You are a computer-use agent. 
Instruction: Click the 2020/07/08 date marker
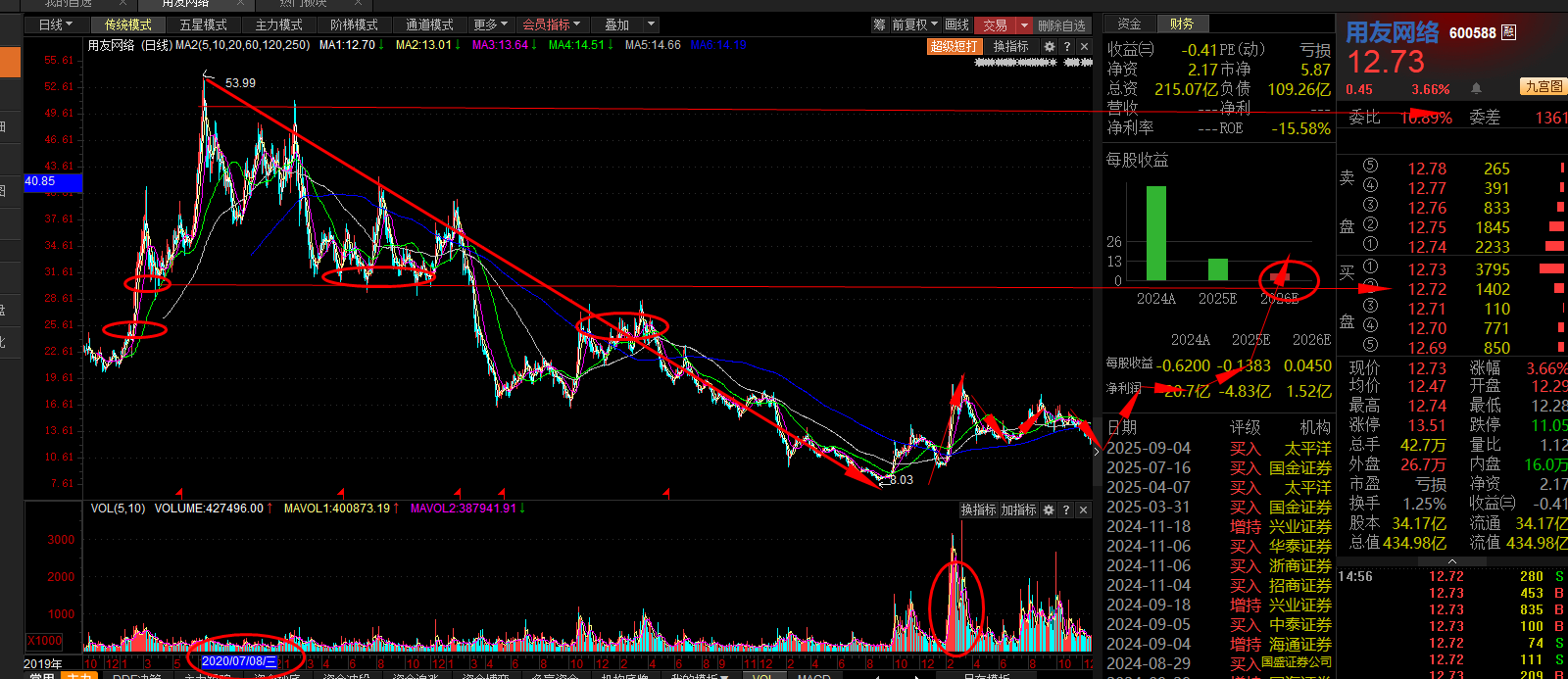point(239,661)
